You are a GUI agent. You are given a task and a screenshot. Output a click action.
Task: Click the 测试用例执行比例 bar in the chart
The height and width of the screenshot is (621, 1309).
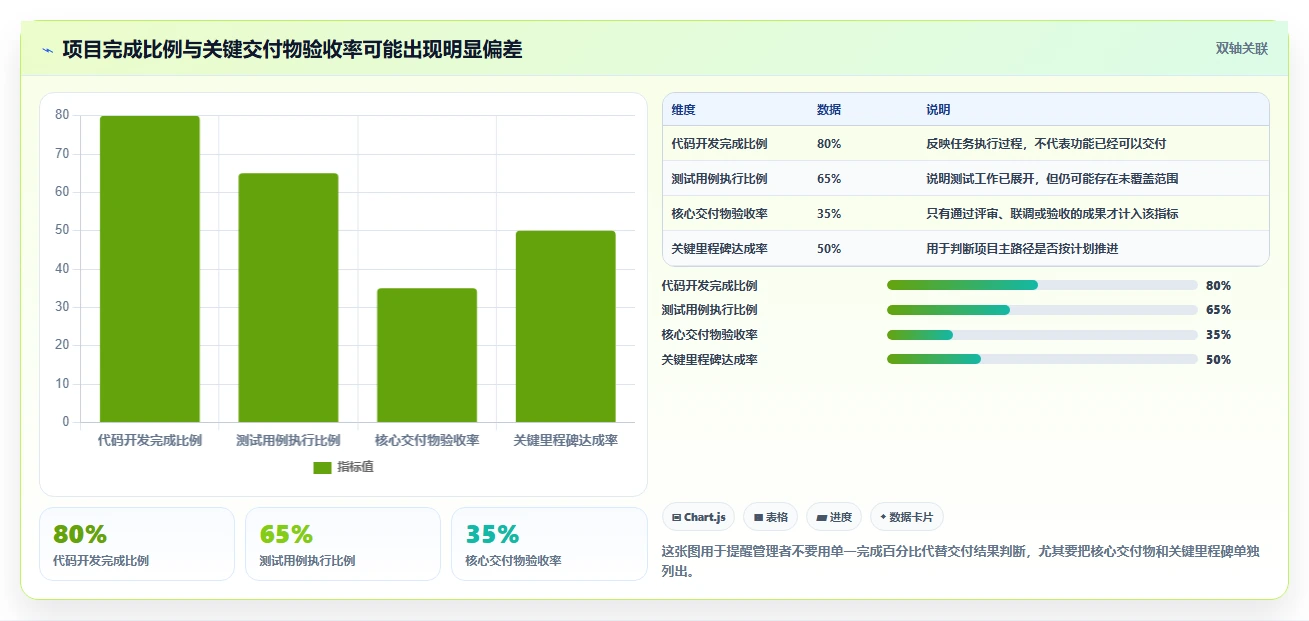[x=288, y=298]
